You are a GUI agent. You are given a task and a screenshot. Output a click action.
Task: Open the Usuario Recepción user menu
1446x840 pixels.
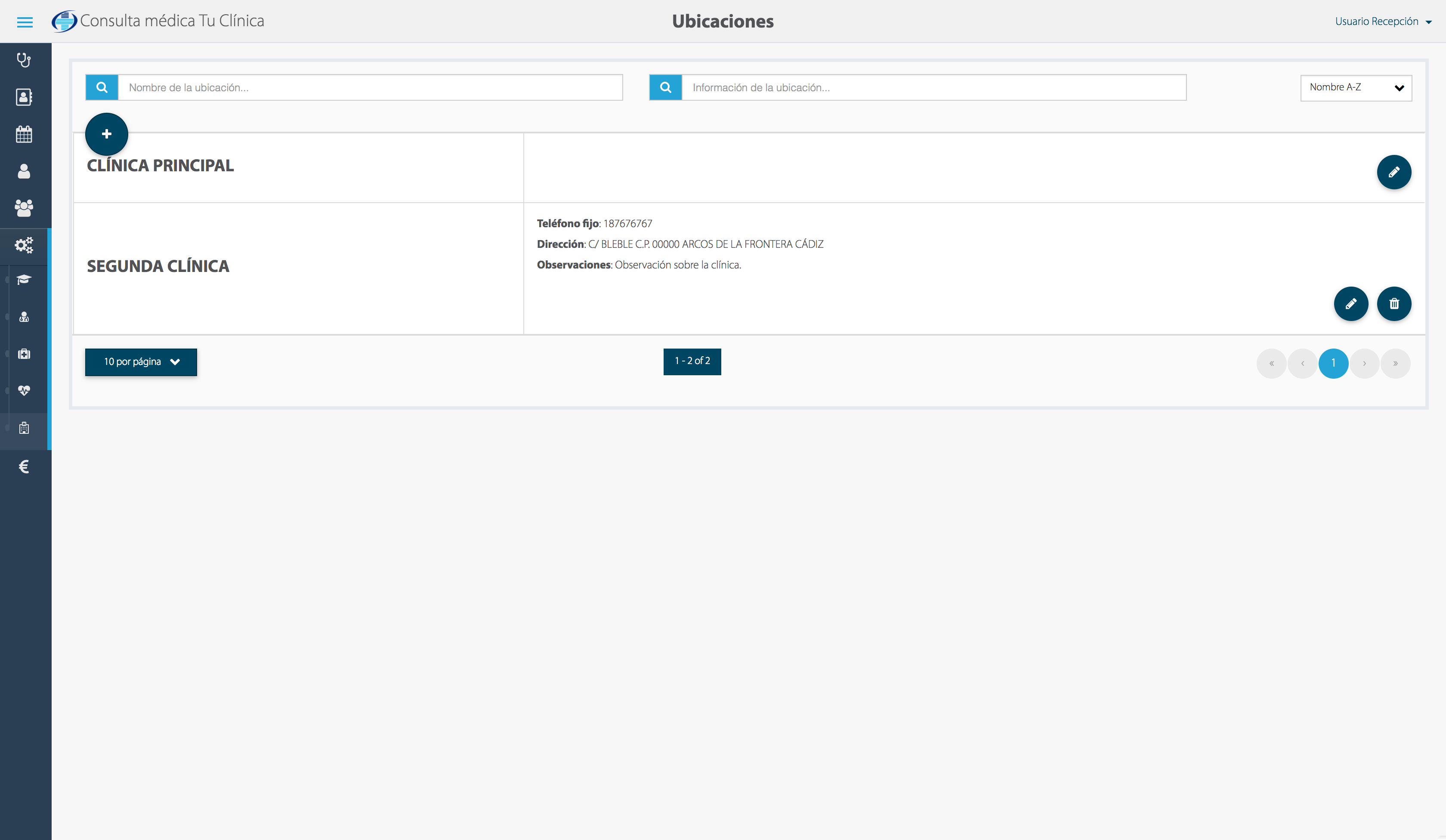coord(1382,22)
